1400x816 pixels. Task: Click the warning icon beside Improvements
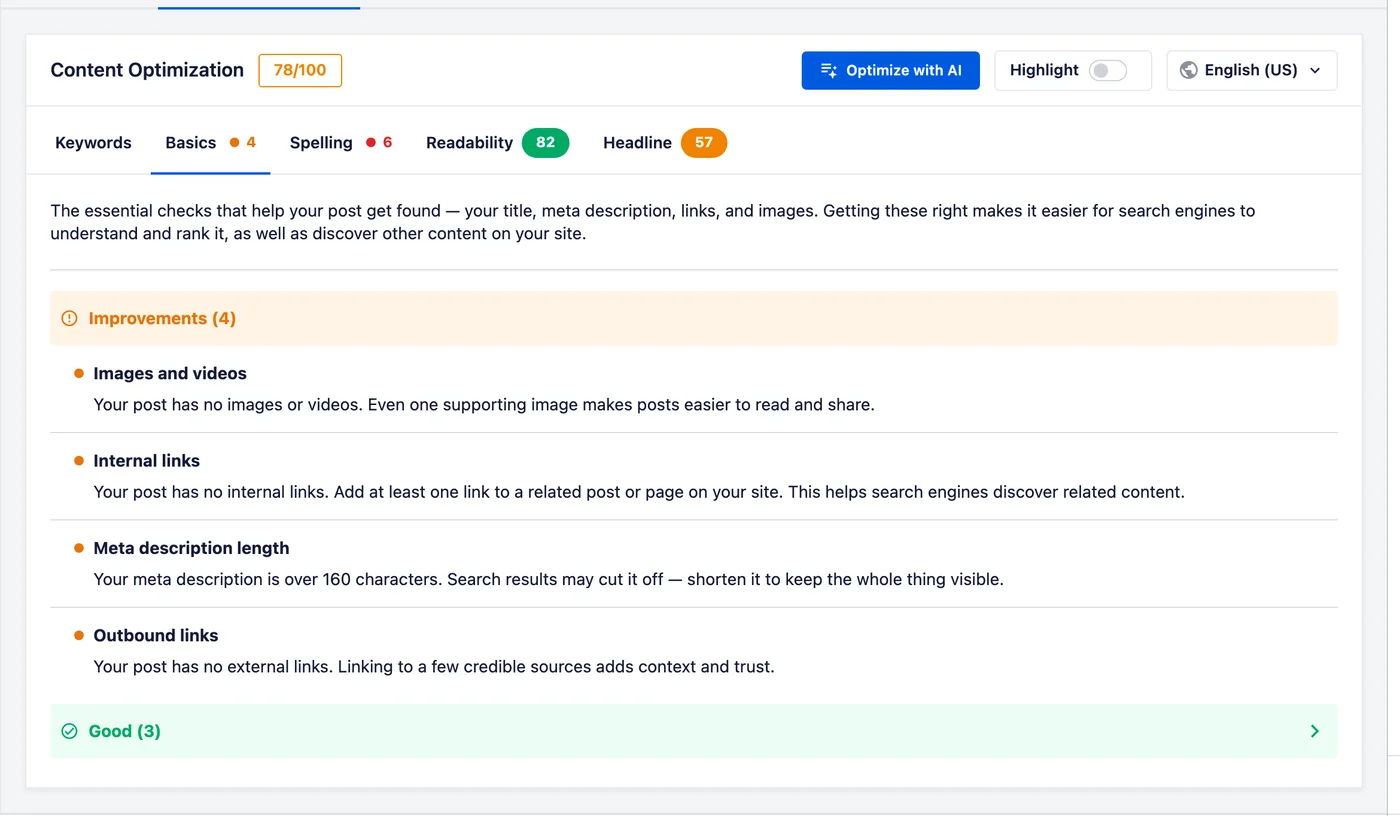coord(69,319)
